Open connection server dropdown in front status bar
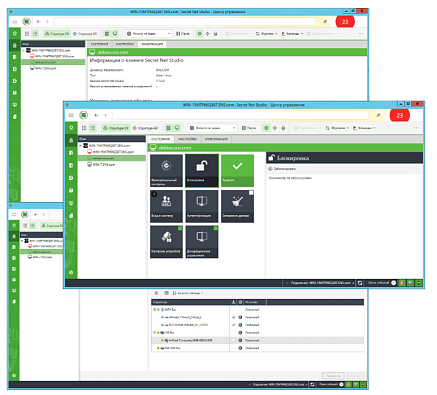Viewport: 437px width, 395px height. 319,283
